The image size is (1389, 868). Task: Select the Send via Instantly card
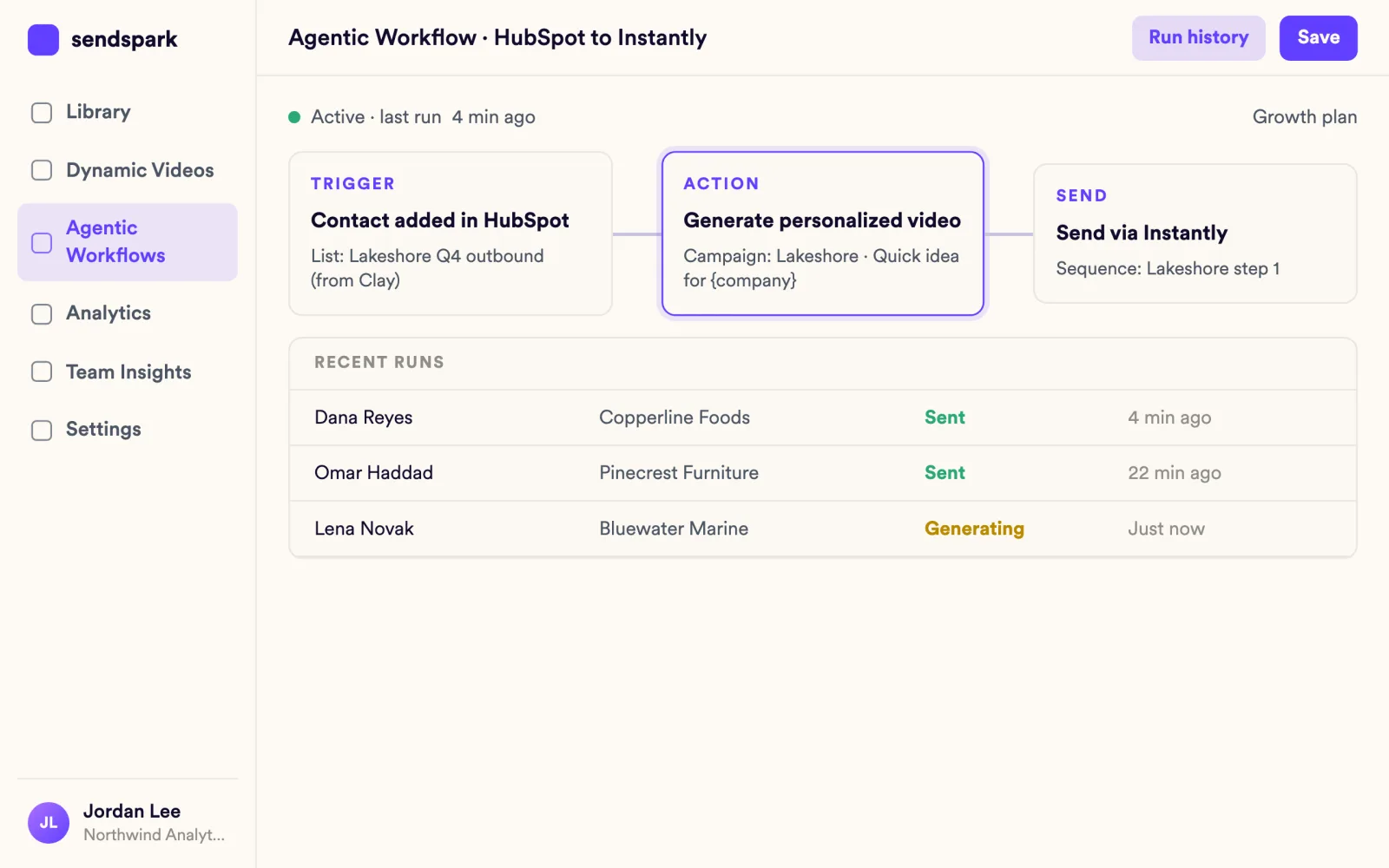(x=1195, y=233)
